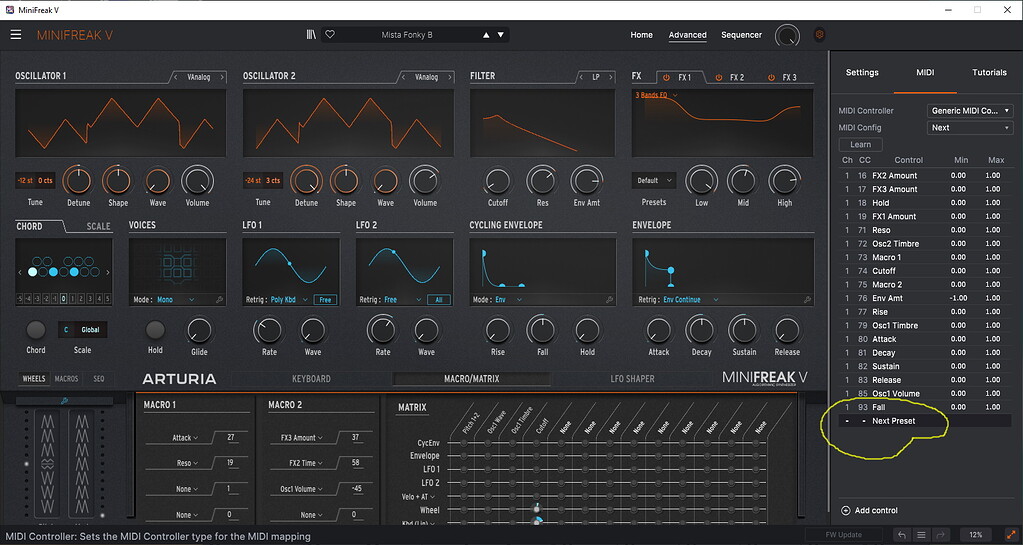The width and height of the screenshot is (1023, 545).
Task: Switch to the SCALE tab
Action: pos(99,226)
